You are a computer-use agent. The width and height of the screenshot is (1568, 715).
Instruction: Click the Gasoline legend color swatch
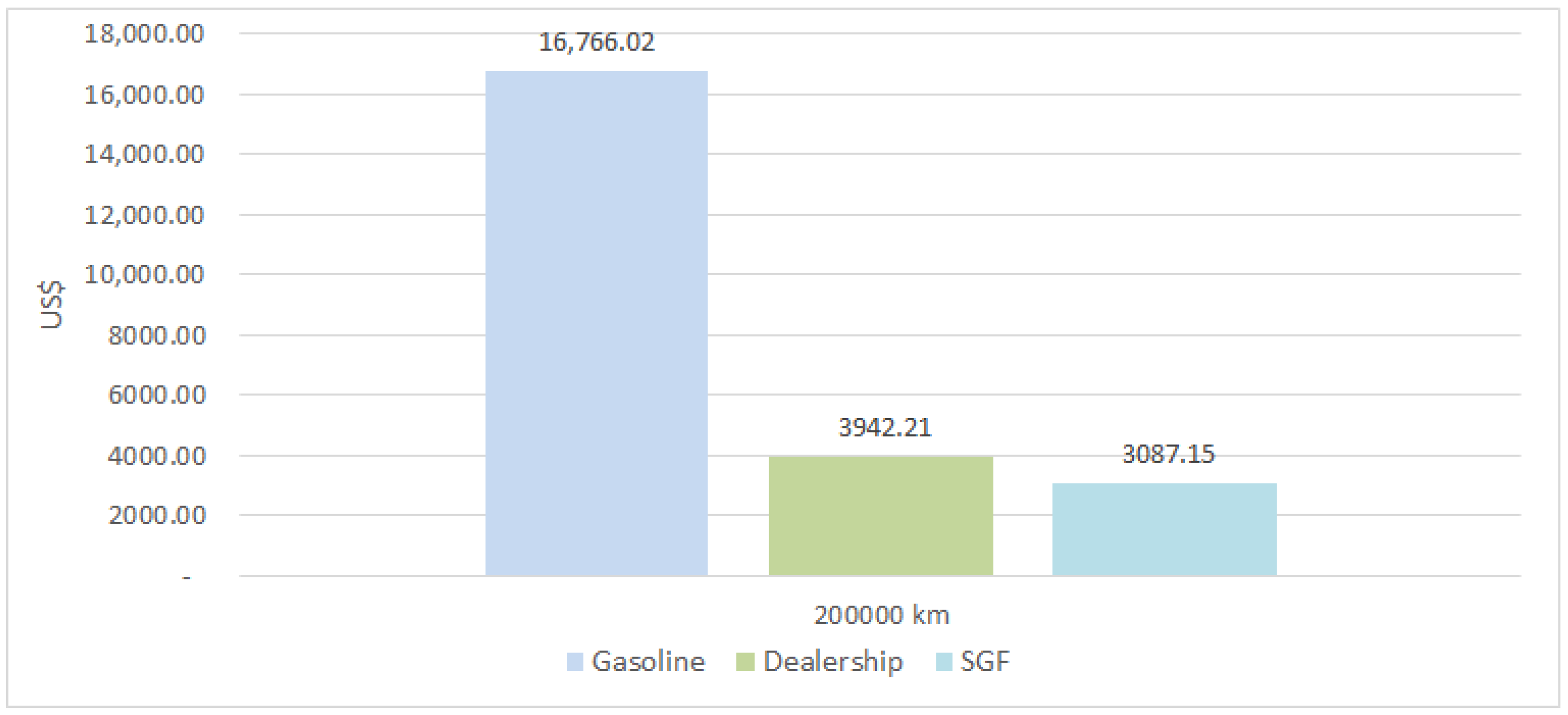coord(575,661)
